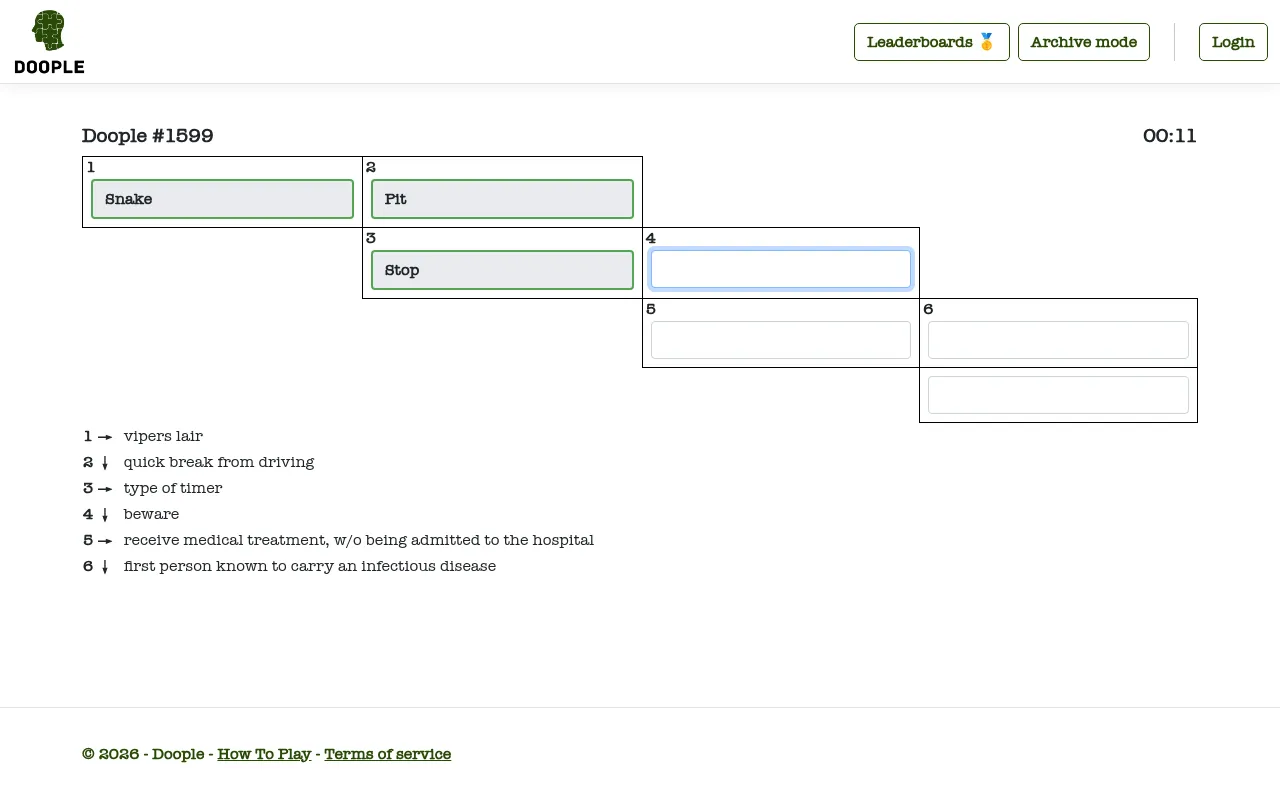Click the 'type of timer' clue
Viewport: 1280px width, 800px height.
[x=173, y=488]
